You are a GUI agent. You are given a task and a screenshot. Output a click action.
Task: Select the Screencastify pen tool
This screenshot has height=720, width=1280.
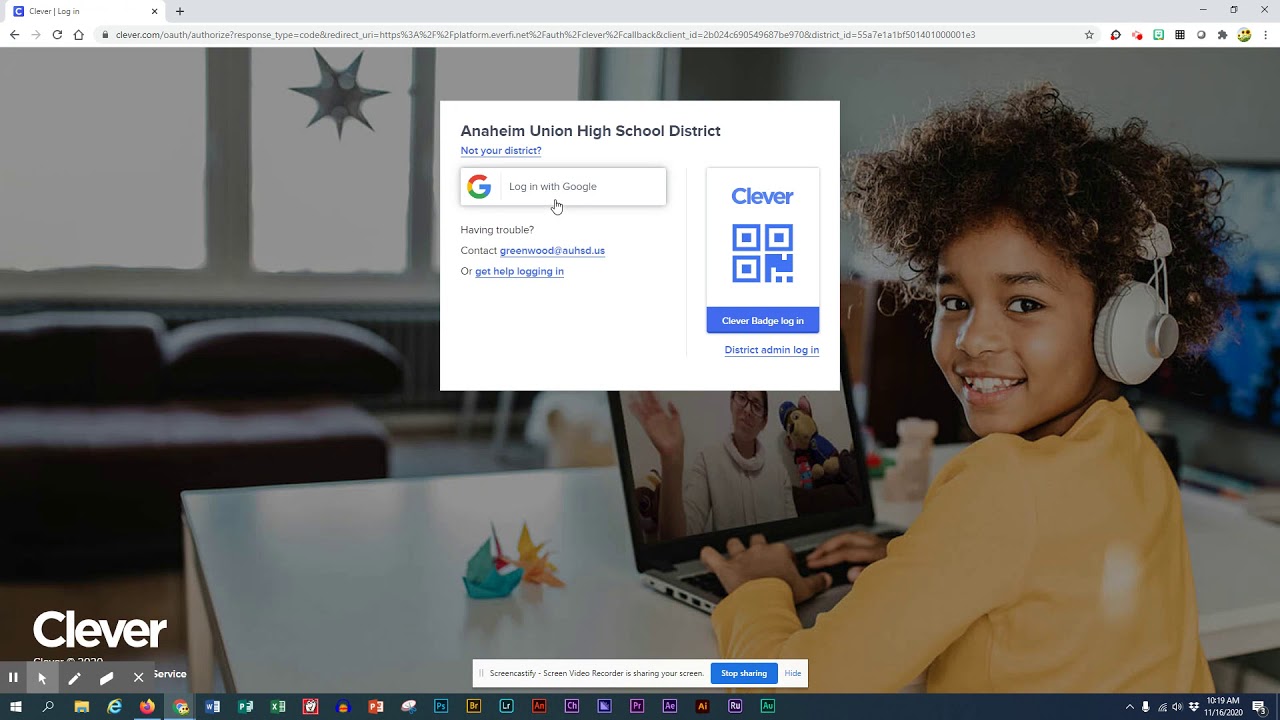(74, 677)
